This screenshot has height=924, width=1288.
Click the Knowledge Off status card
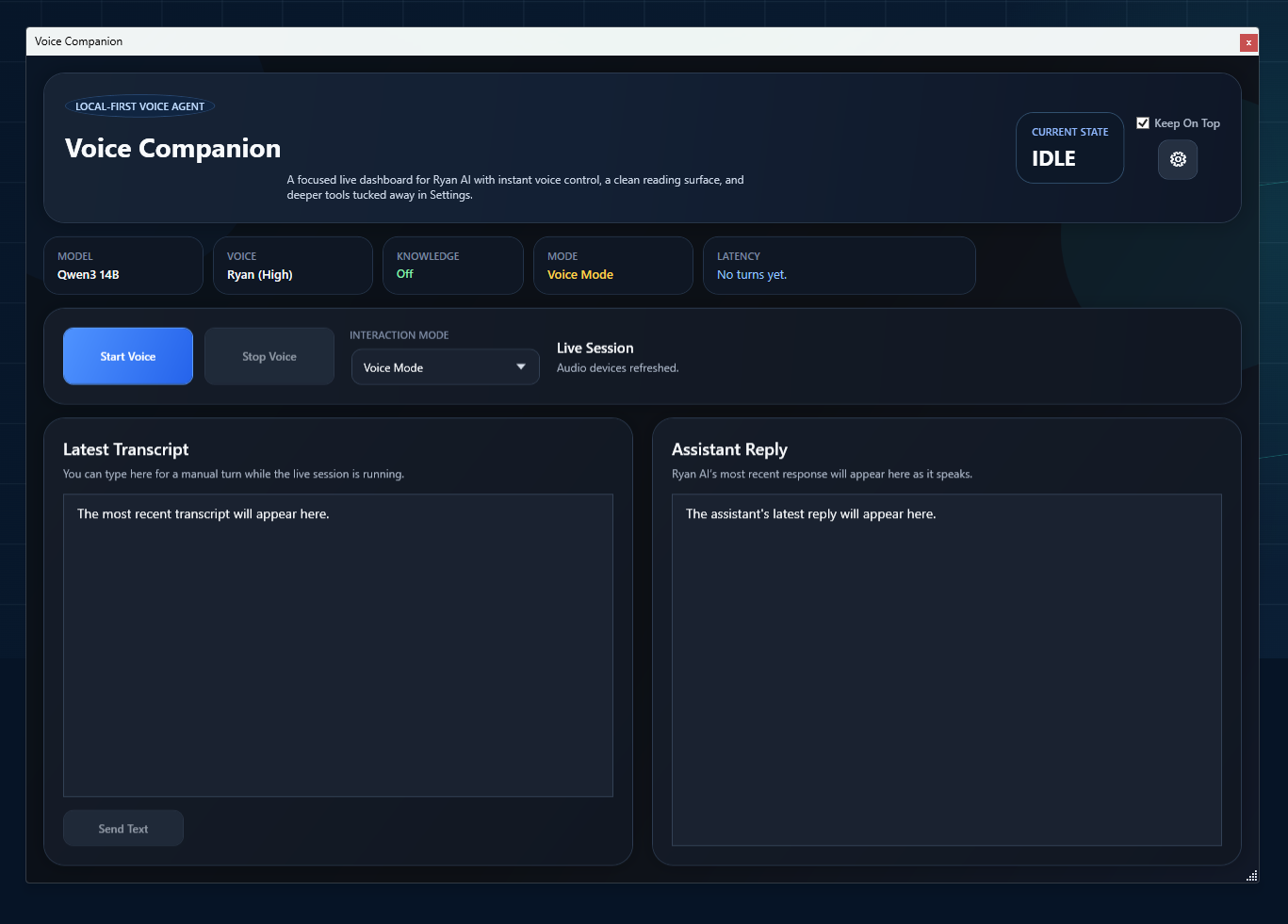click(453, 266)
